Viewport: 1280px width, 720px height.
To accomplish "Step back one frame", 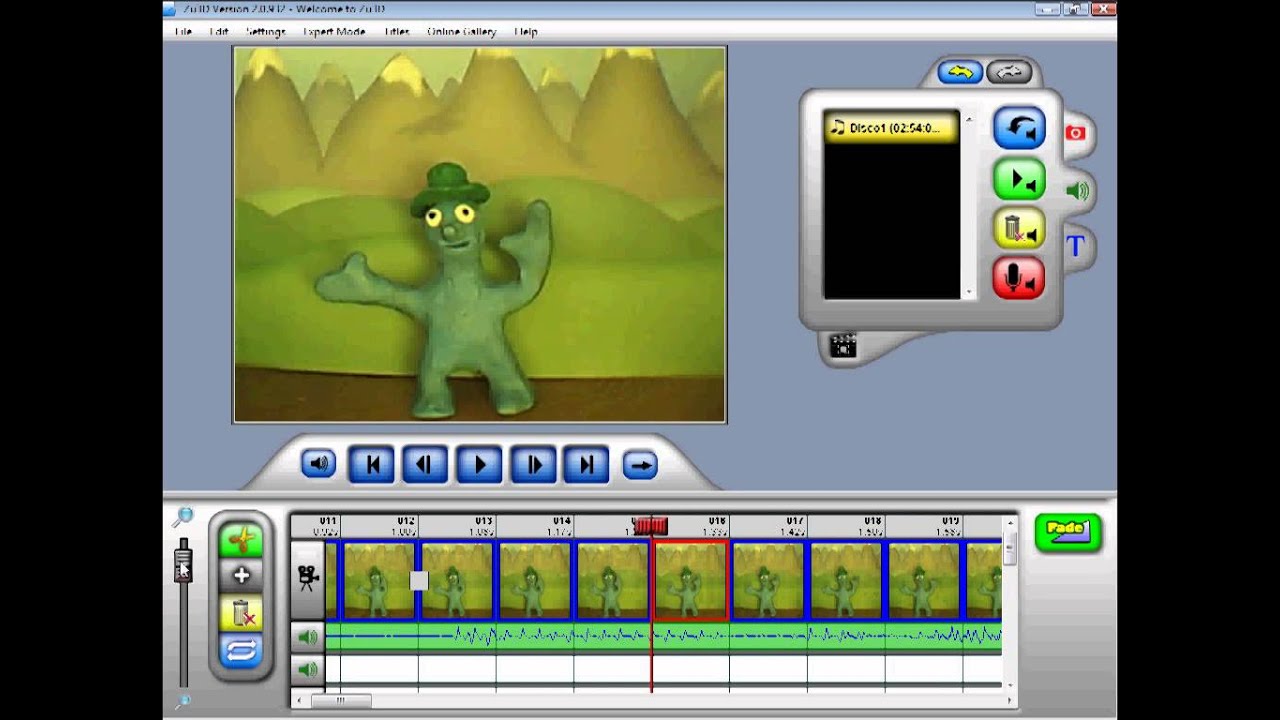I will point(425,464).
